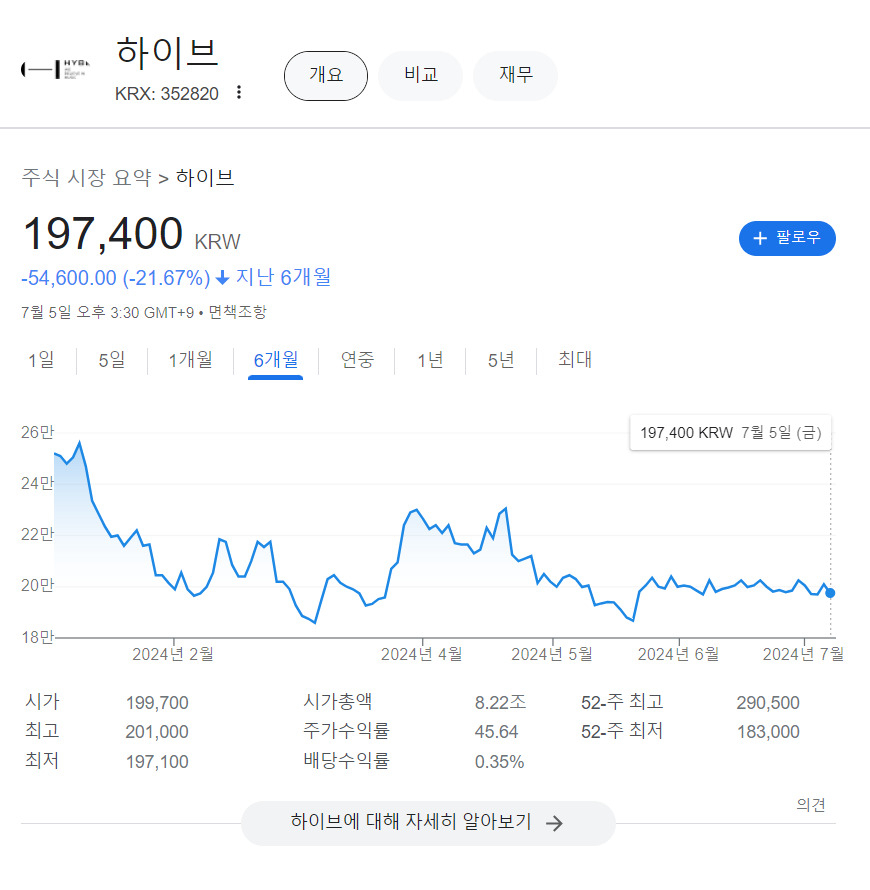Click the 20만 y-axis label
870x890 pixels.
coord(37,586)
